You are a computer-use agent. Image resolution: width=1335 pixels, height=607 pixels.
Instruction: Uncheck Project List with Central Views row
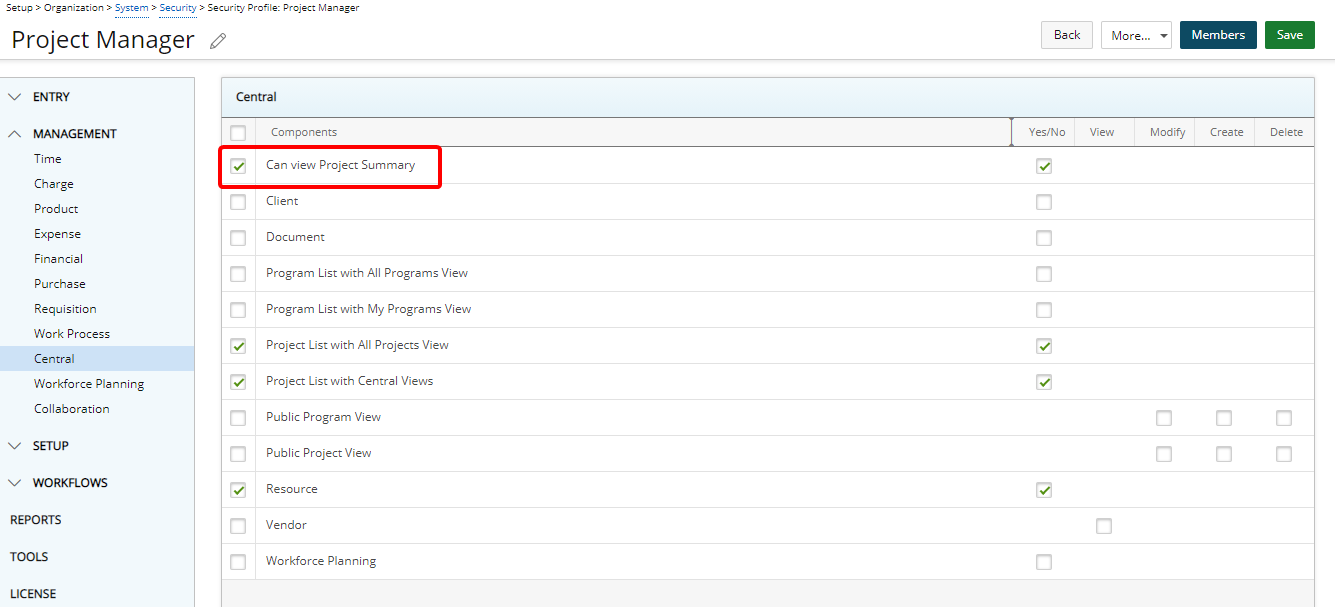click(x=238, y=382)
